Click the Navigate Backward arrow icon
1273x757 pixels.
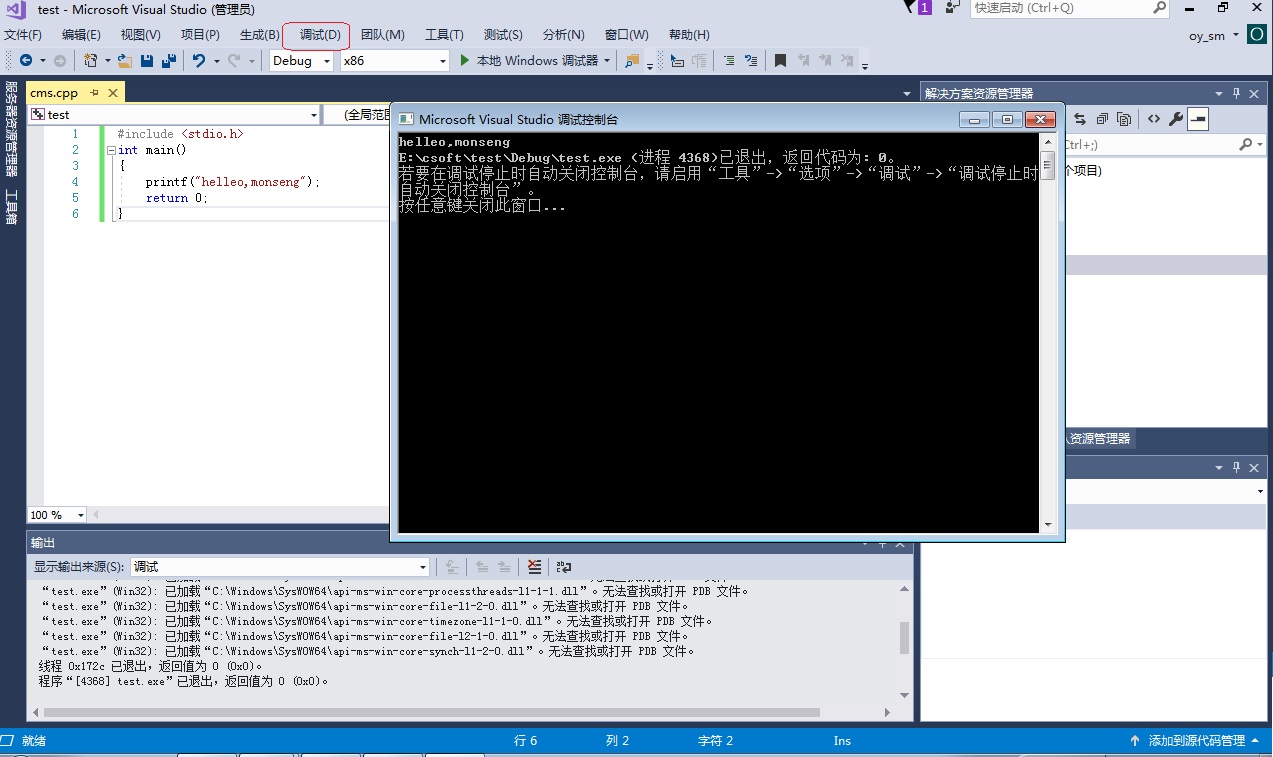pos(25,61)
